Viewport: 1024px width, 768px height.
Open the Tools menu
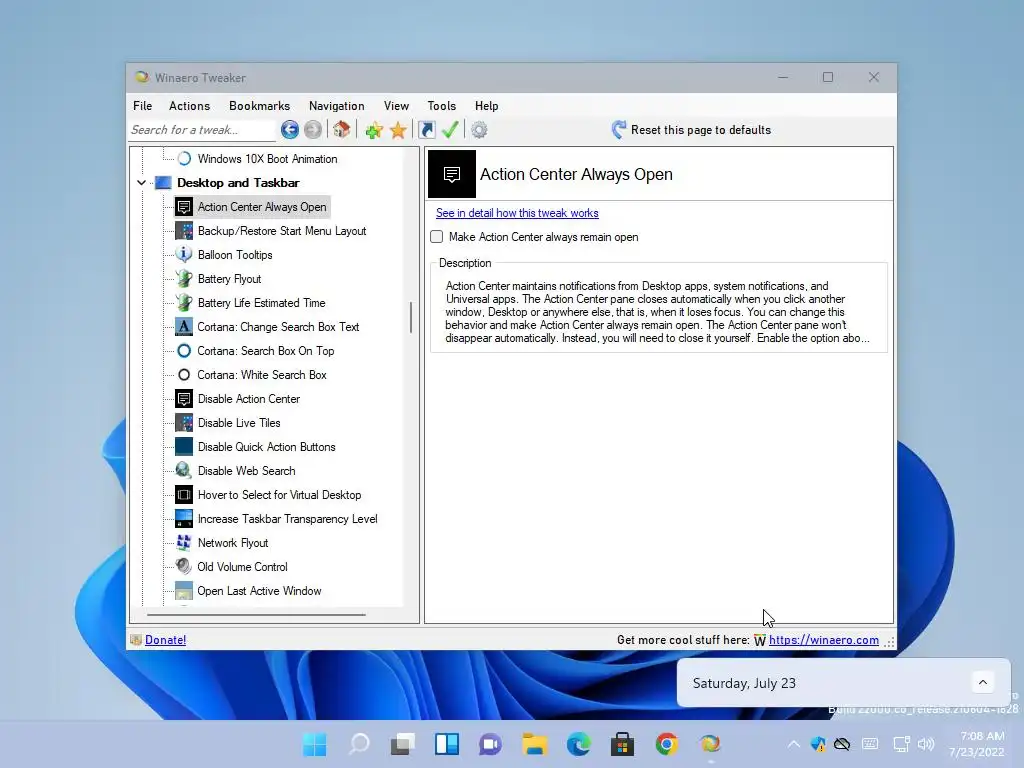coord(441,106)
